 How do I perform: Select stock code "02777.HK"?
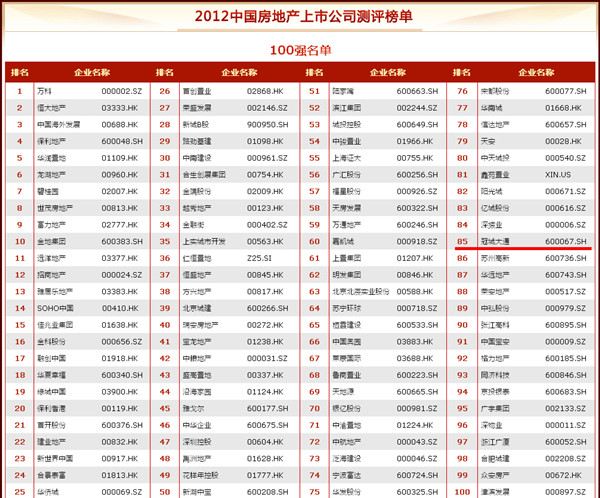pos(119,225)
